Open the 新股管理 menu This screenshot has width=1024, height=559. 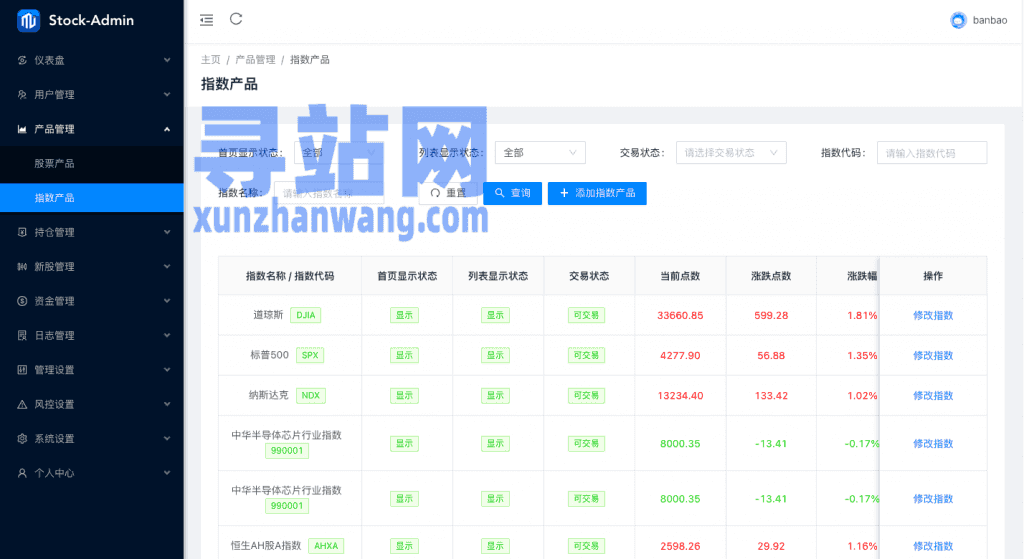click(x=91, y=266)
